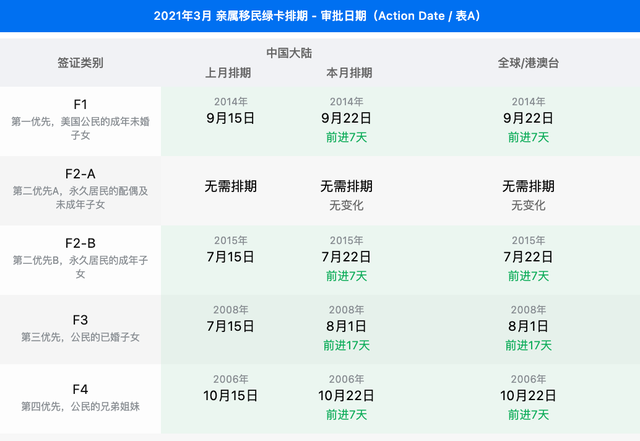
Task: Click 前进7天 under F4 本月排期
Action: 346,415
